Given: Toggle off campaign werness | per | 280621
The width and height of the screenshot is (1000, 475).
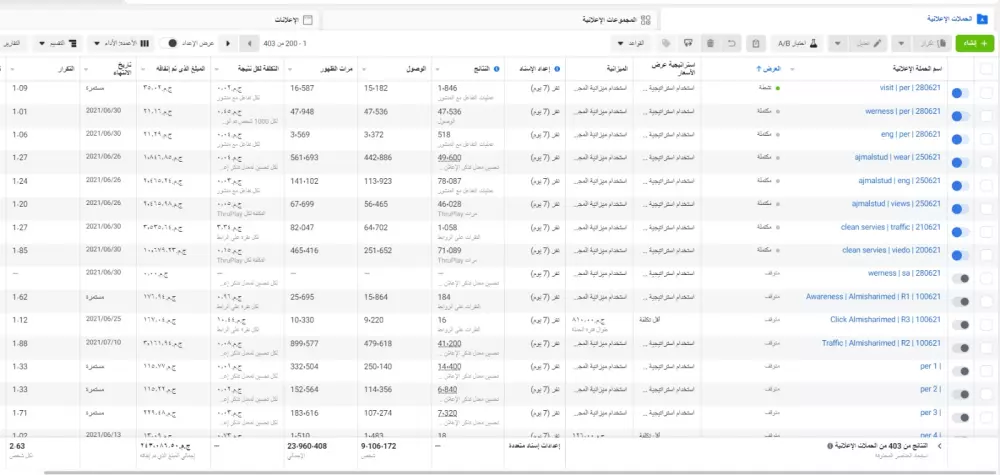Looking at the screenshot, I should 960,116.
